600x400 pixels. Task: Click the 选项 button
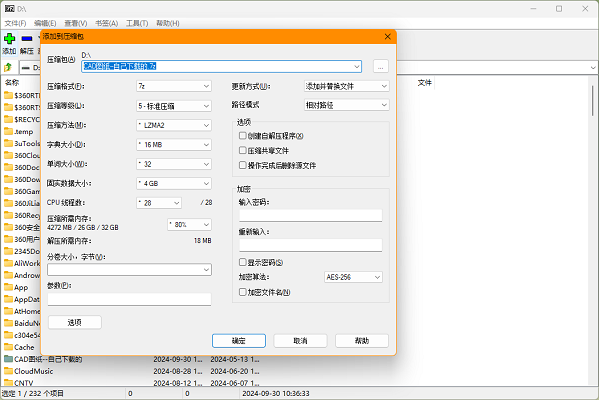(x=75, y=322)
